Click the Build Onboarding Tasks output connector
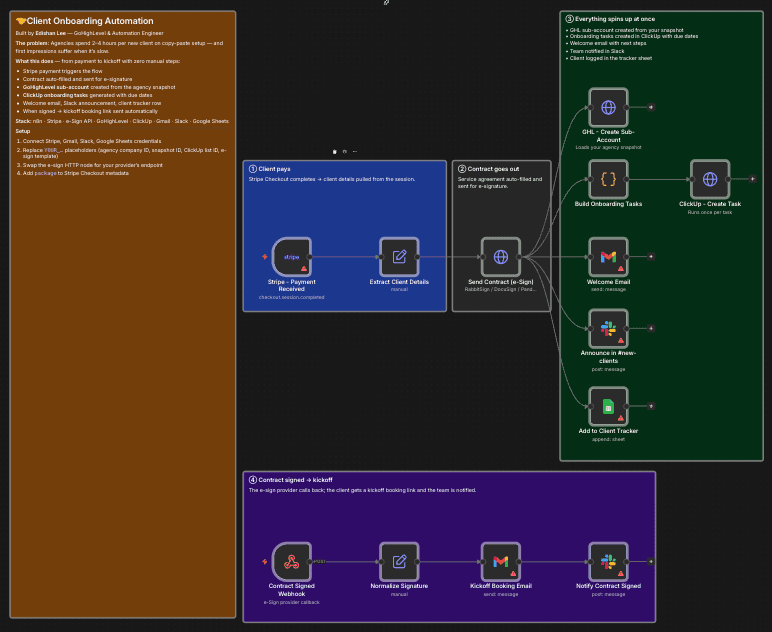This screenshot has height=632, width=772. (x=627, y=179)
